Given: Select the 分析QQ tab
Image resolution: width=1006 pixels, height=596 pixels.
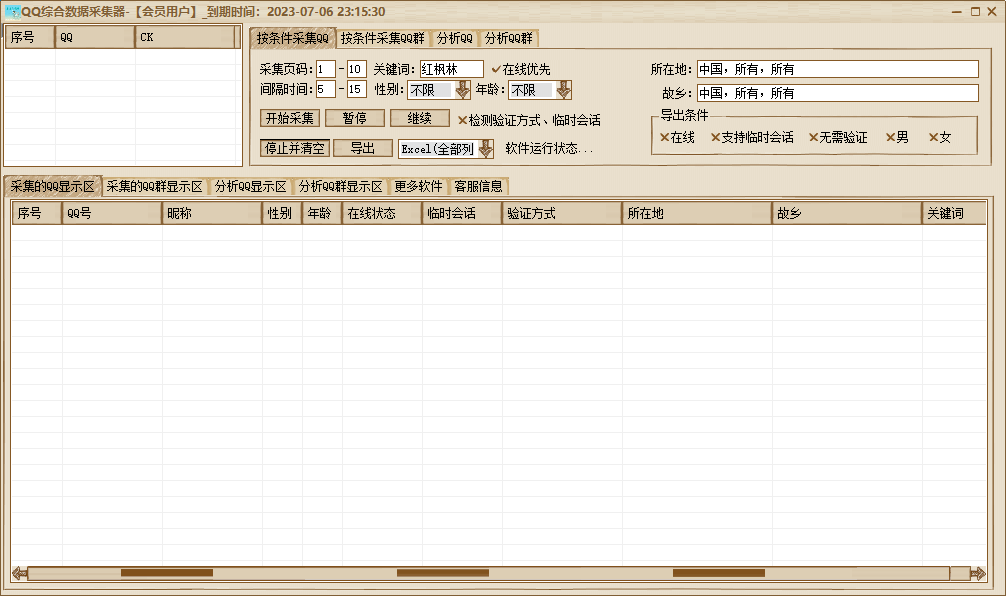Looking at the screenshot, I should [x=455, y=38].
